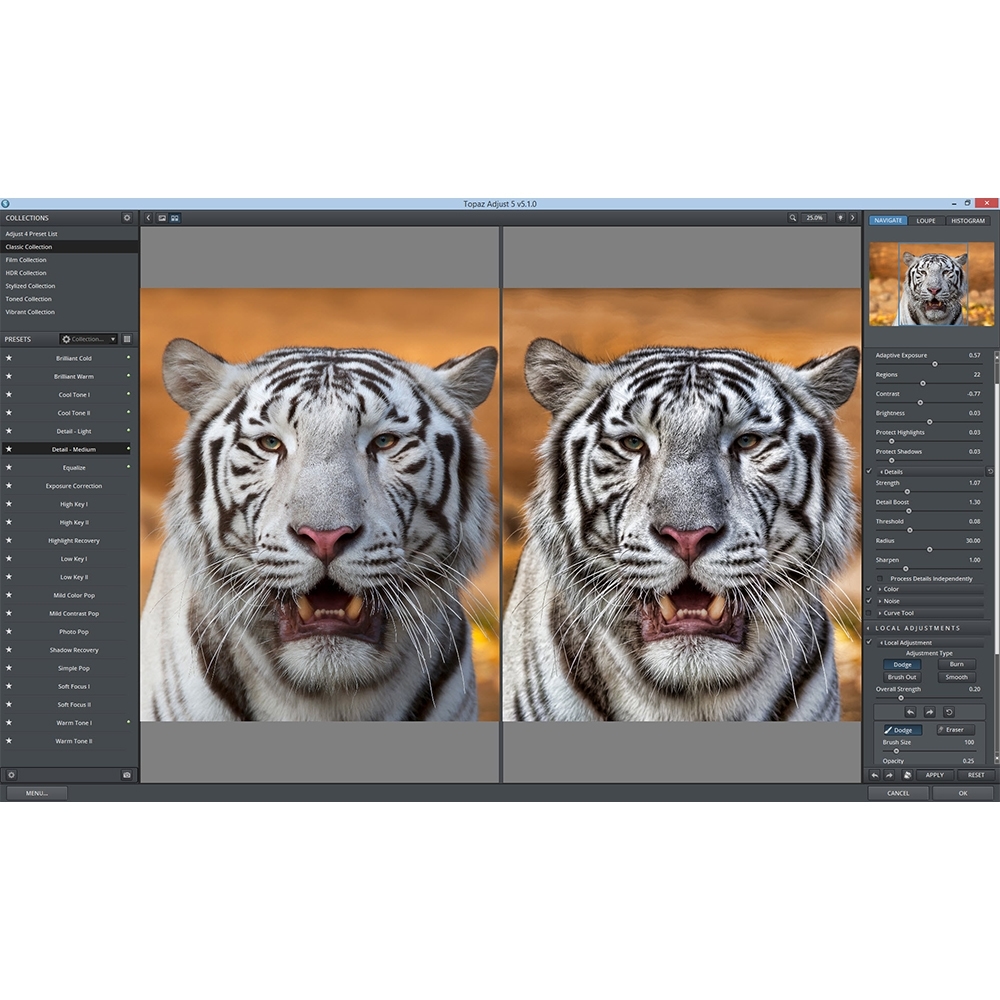Click the Adaptive Exposure slider handle

[935, 364]
